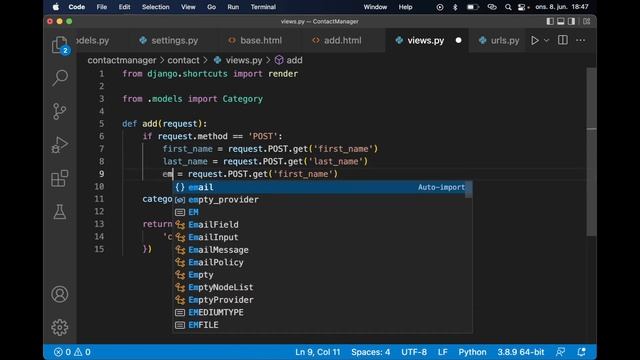640x360 pixels.
Task: Open the editor More Actions menu
Action: 581,40
